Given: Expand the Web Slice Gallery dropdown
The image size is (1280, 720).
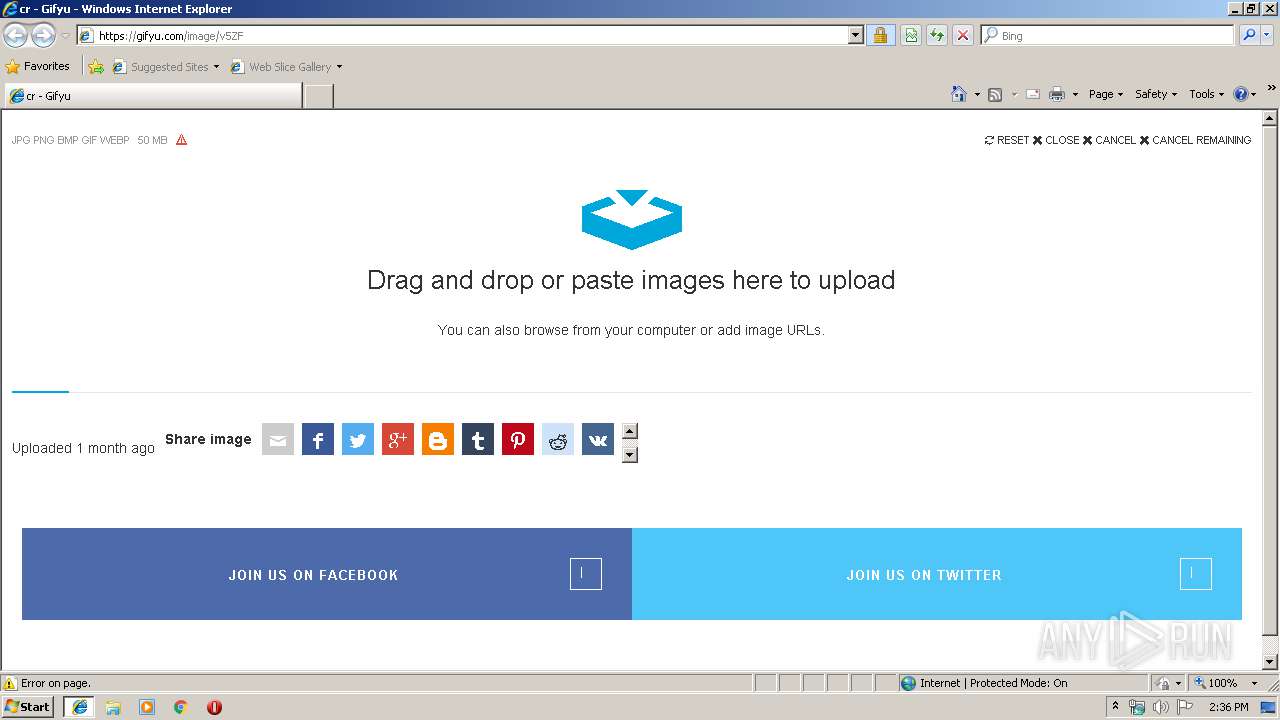Looking at the screenshot, I should point(339,67).
